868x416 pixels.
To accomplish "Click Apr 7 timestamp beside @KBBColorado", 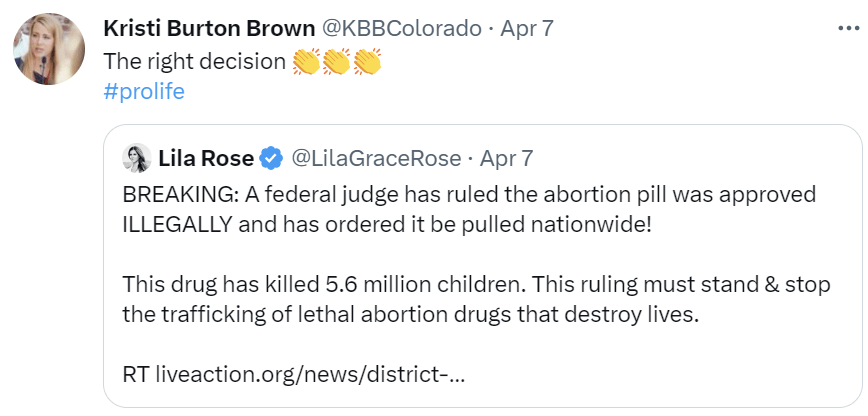I will pyautogui.click(x=527, y=28).
